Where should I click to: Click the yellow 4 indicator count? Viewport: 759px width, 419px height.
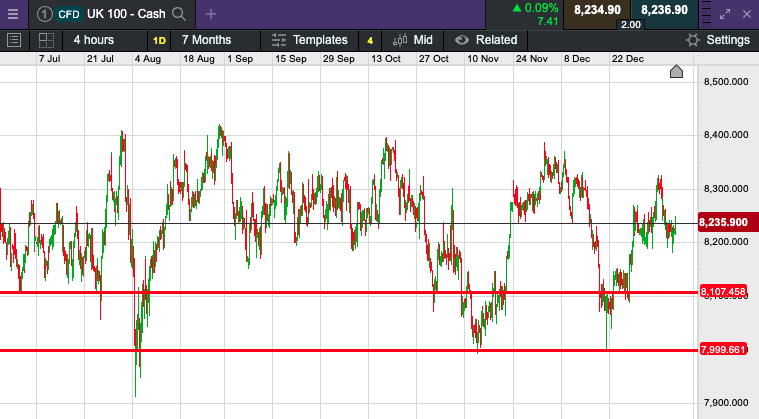[370, 41]
